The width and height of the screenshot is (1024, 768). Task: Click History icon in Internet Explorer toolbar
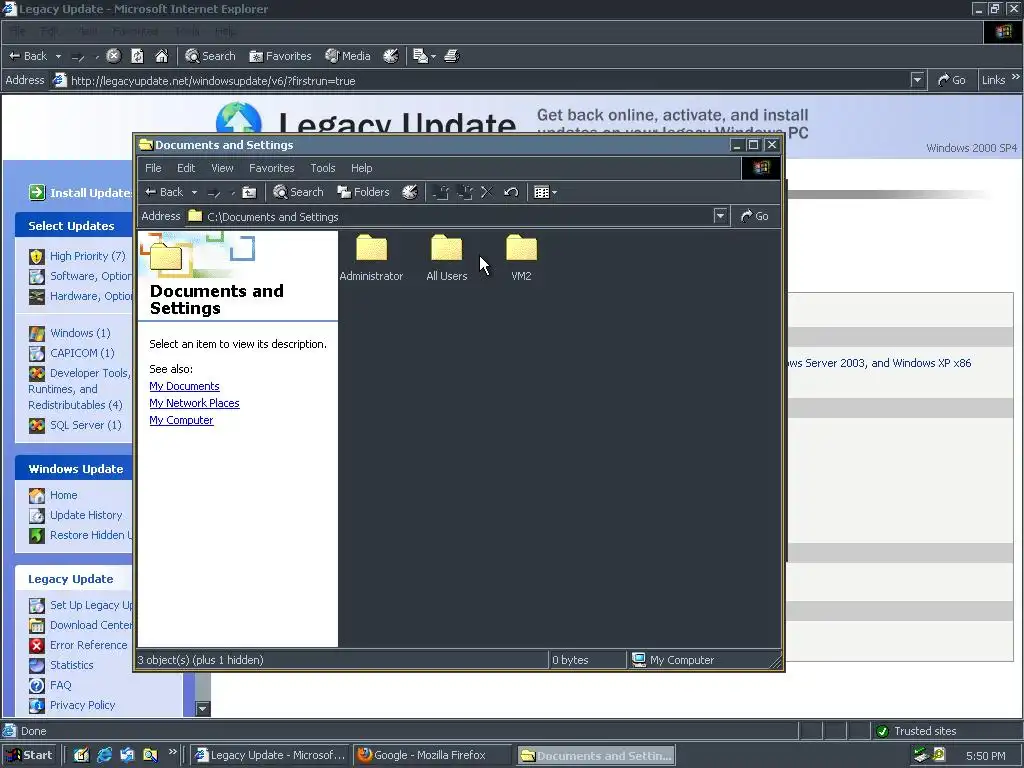pos(391,56)
